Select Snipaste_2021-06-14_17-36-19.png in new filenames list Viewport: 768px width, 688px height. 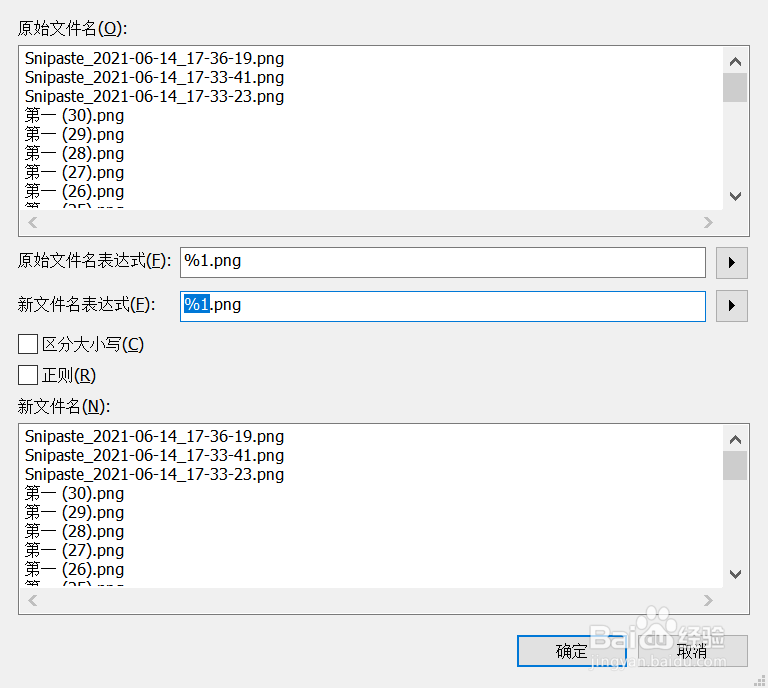[154, 436]
